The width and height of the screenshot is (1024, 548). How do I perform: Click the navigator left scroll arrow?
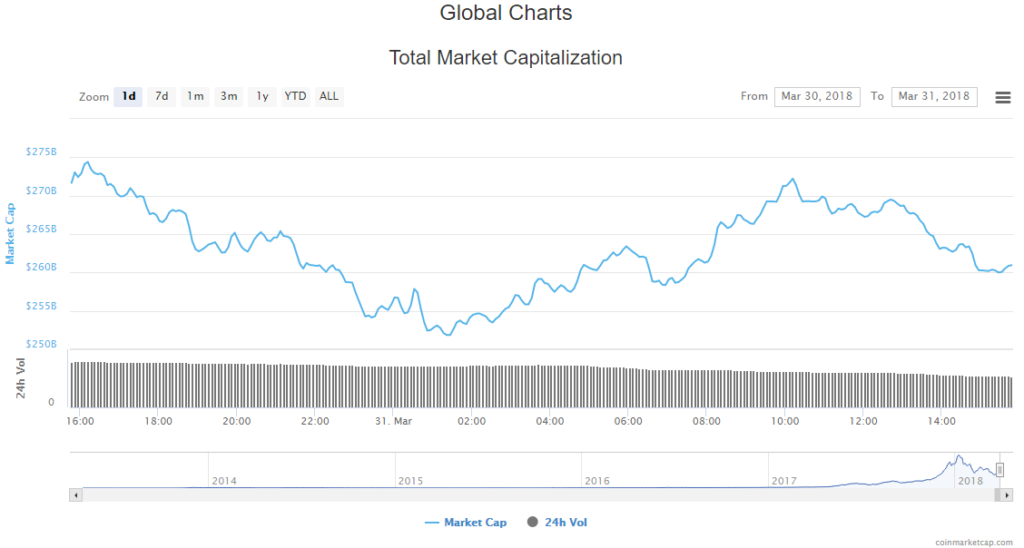pyautogui.click(x=75, y=494)
